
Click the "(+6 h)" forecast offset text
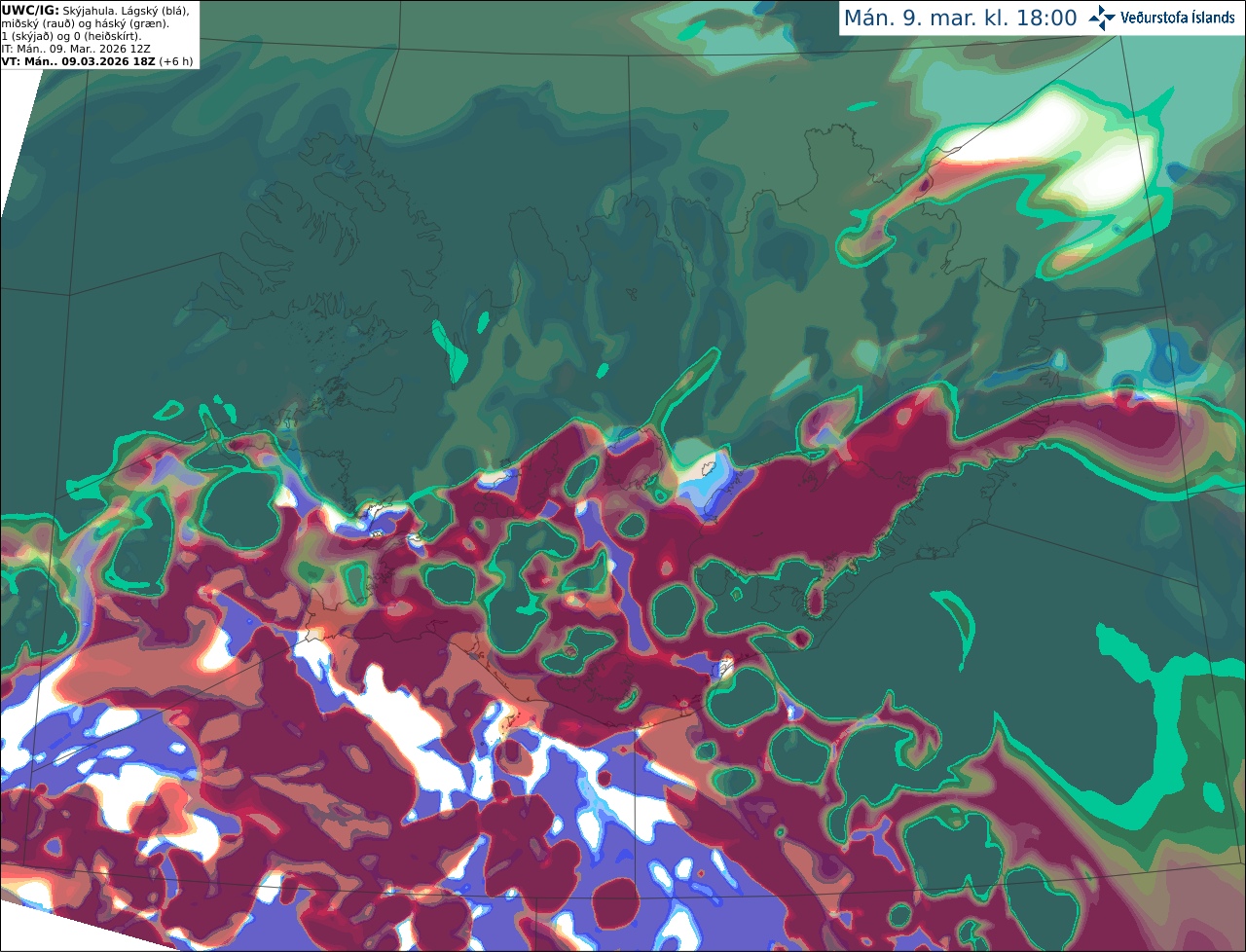coord(176,61)
